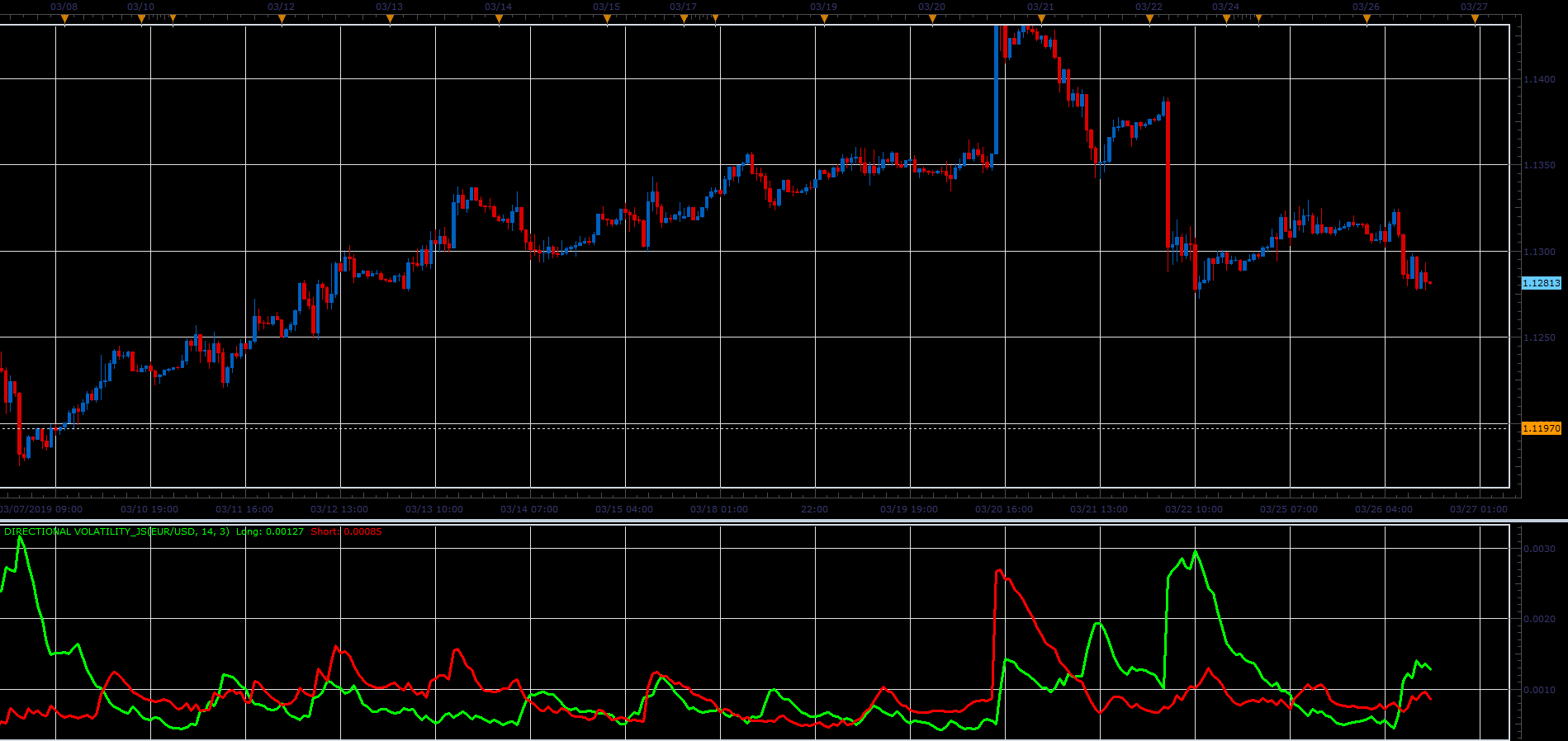Select the day marker under 03/22
Viewport: 1568px width, 741px height.
[1149, 17]
